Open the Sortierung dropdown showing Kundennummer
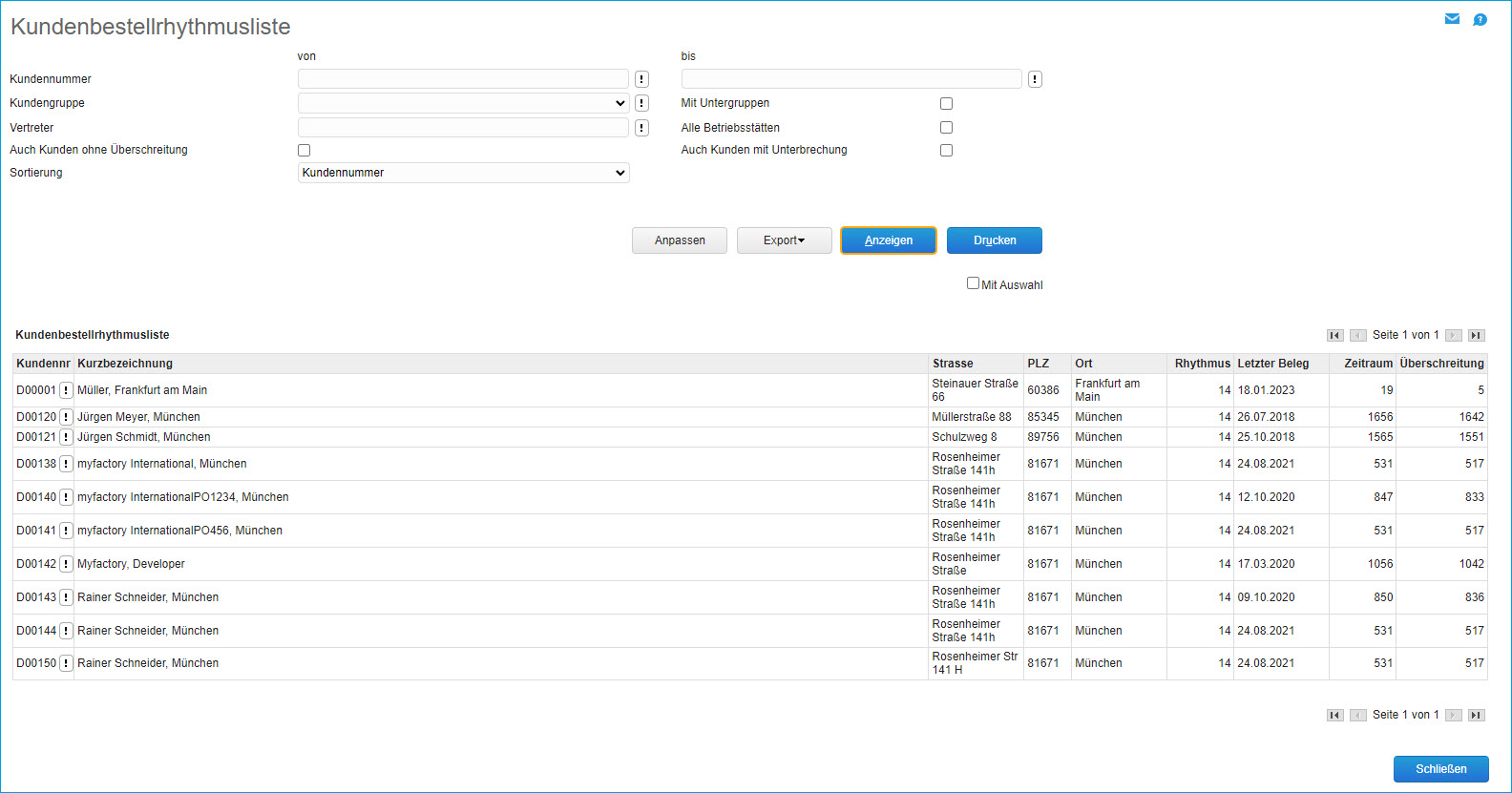The image size is (1512, 793). coord(463,173)
